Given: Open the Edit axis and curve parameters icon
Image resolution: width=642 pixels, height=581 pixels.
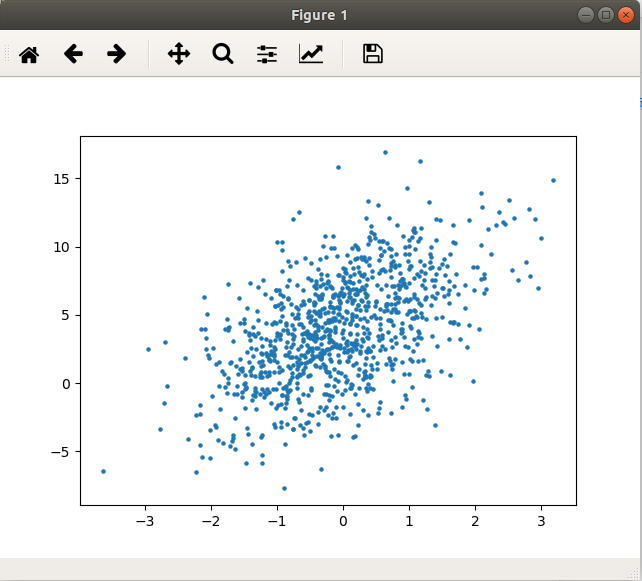Looking at the screenshot, I should click(x=311, y=54).
